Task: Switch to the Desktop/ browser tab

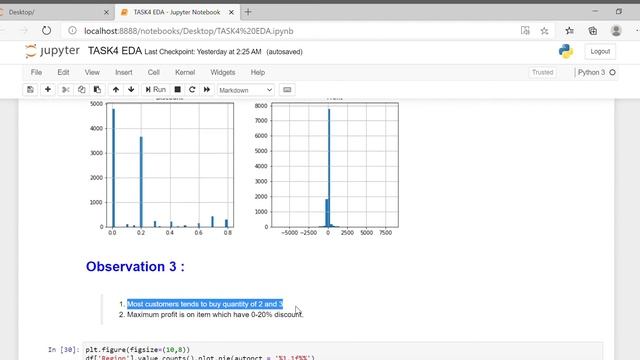Action: (x=53, y=12)
